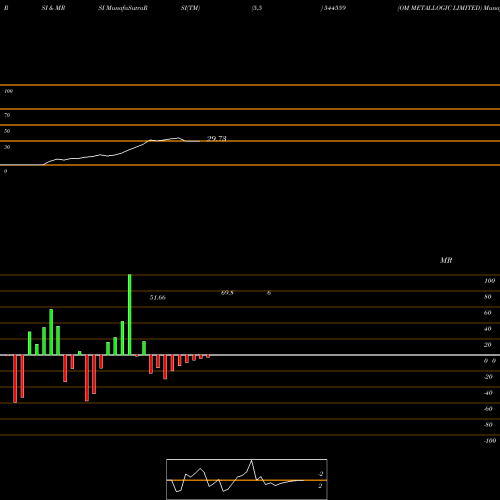The image size is (500, 500).
Task: Click the -60 label on MR axis
Action: click(488, 409)
